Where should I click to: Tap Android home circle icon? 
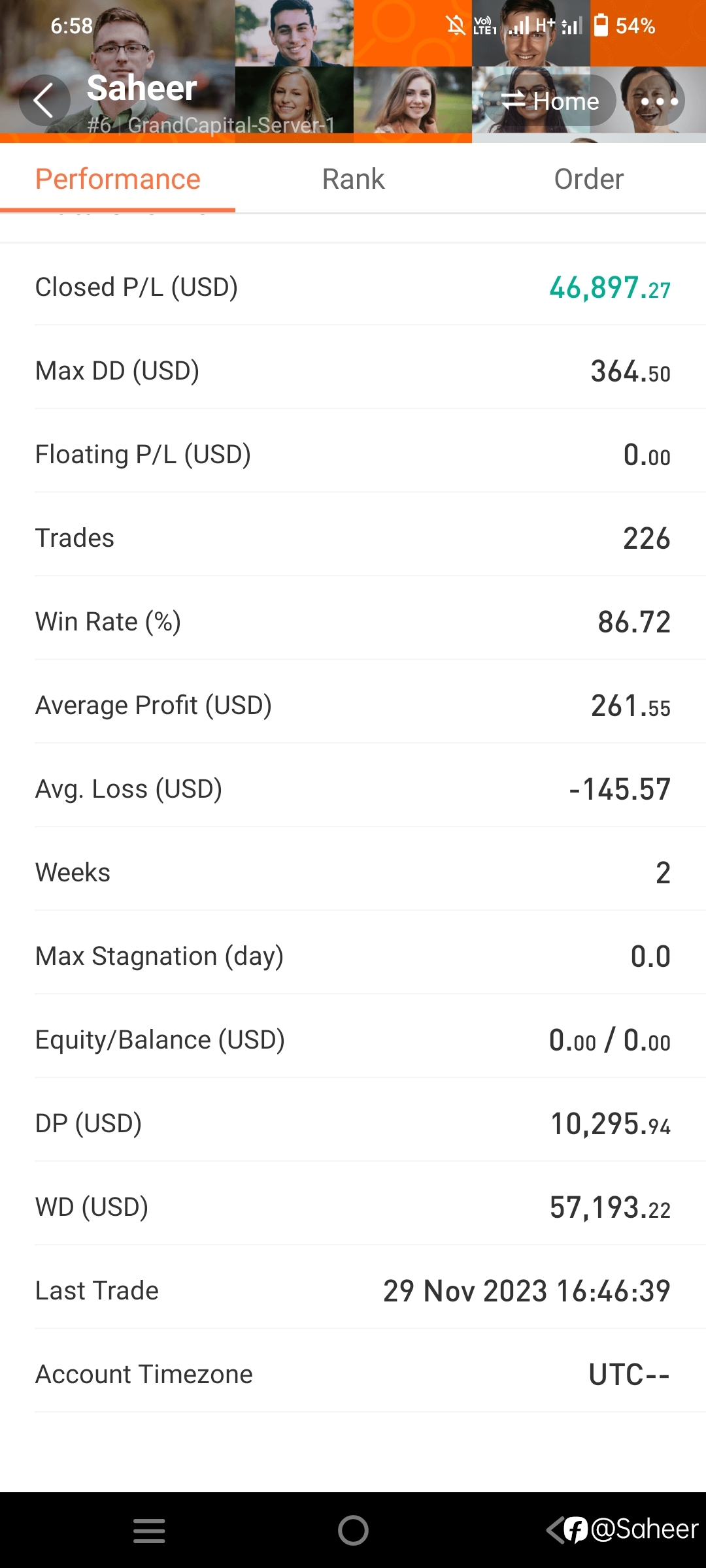(353, 1531)
